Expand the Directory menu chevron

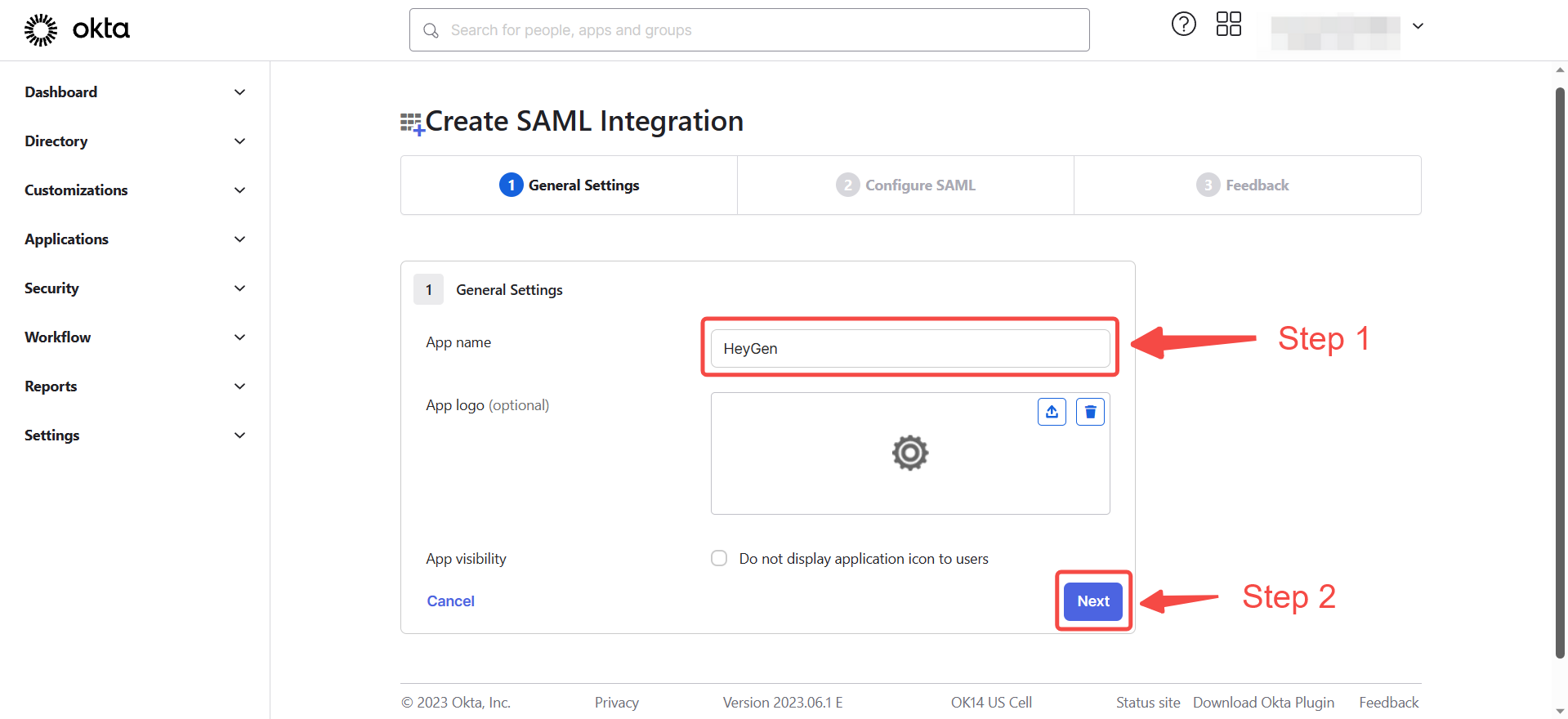(239, 141)
